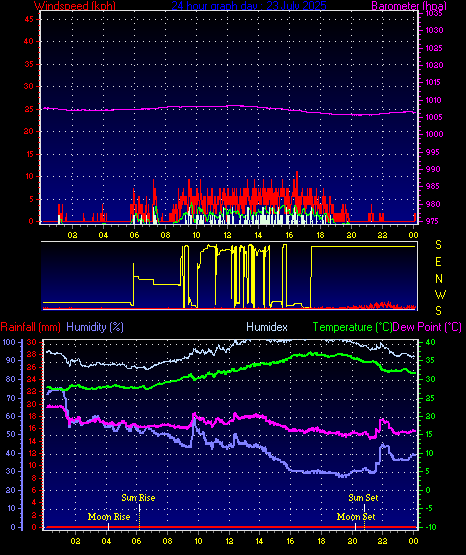The width and height of the screenshot is (466, 555).
Task: Click the 12 hour label under the windspeed graph
Action: (x=227, y=235)
